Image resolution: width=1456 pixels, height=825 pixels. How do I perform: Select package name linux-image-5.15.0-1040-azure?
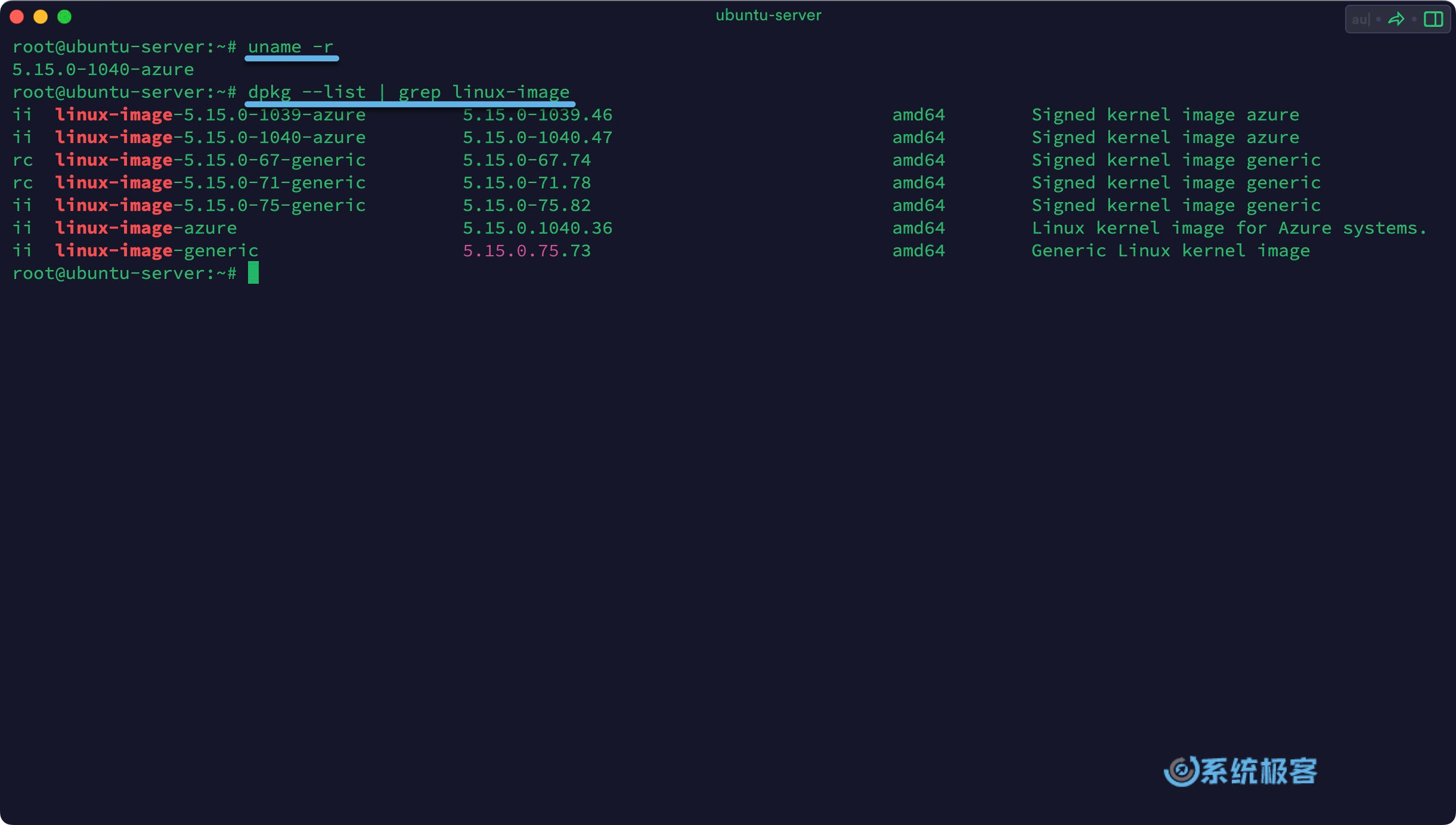click(210, 137)
